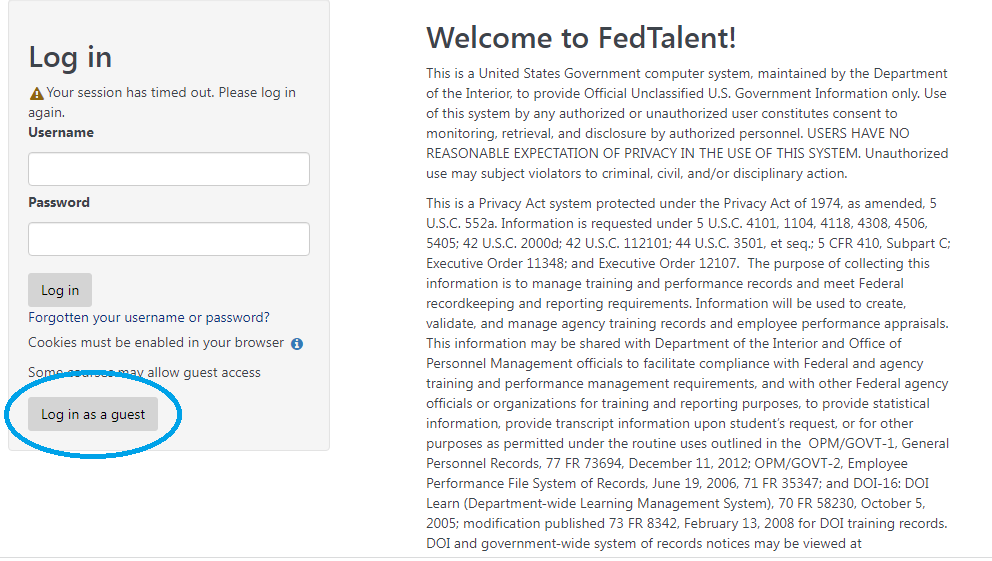Open Forgotten your username or password link
992x561 pixels.
pos(149,317)
